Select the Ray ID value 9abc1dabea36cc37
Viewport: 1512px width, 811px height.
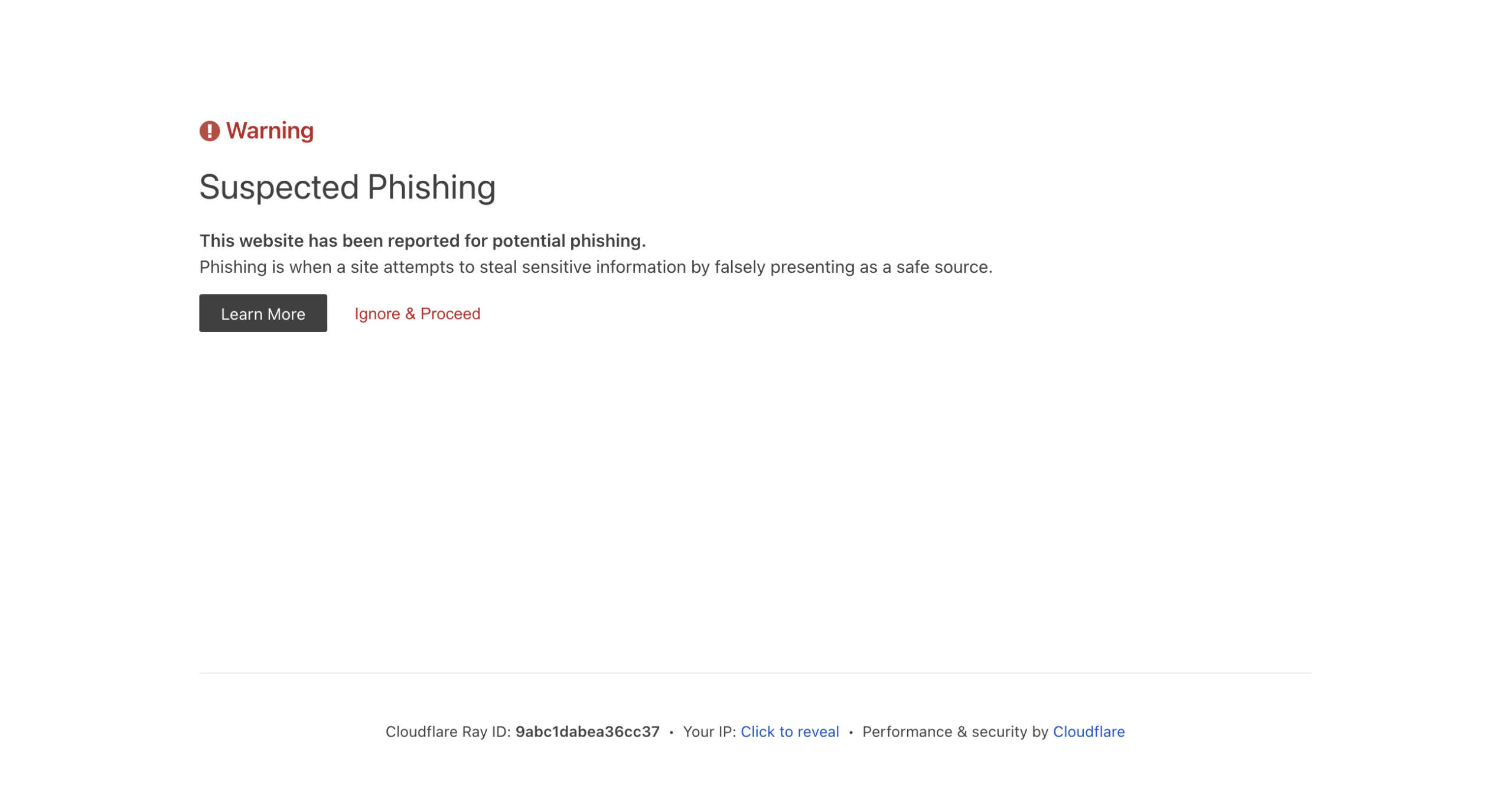pyautogui.click(x=587, y=731)
